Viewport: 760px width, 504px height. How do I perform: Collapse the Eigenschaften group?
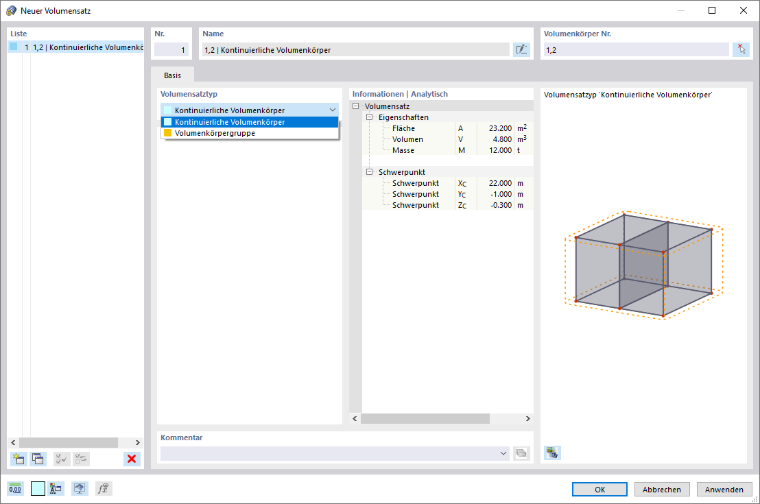click(x=369, y=117)
